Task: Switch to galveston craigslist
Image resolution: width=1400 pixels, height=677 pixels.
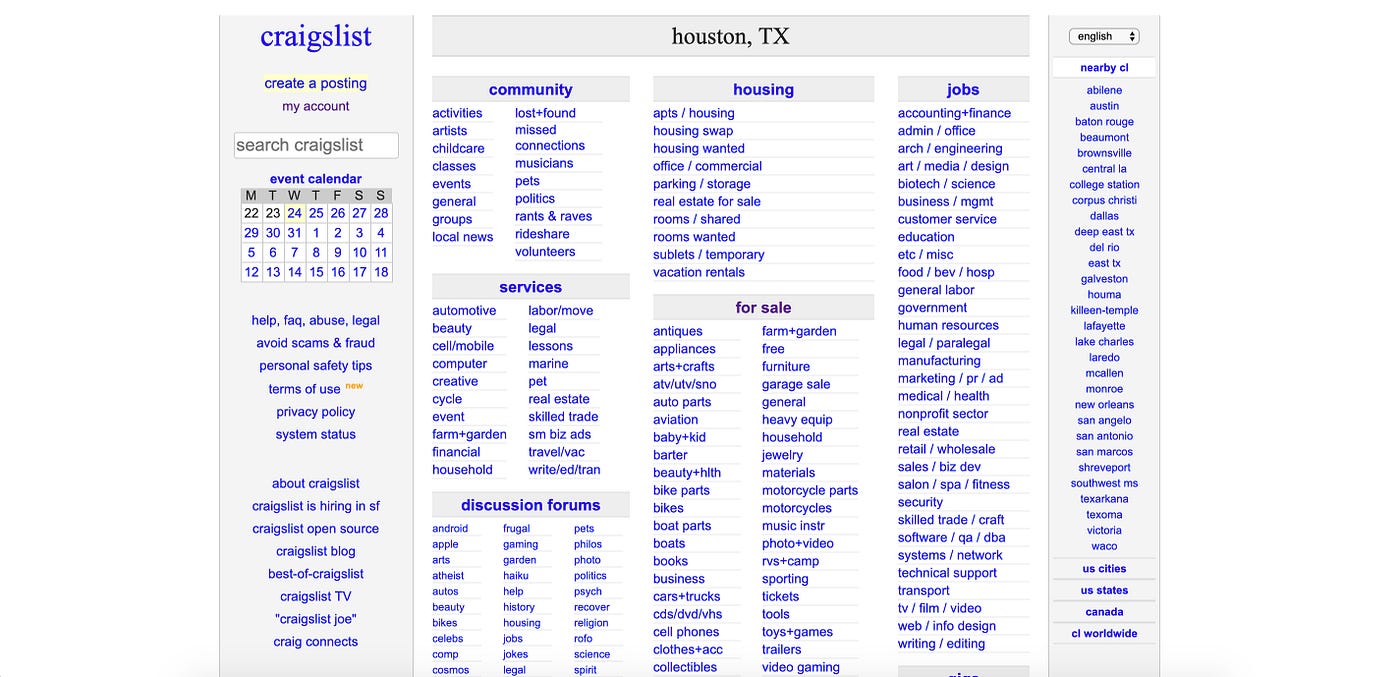Action: pos(1104,279)
